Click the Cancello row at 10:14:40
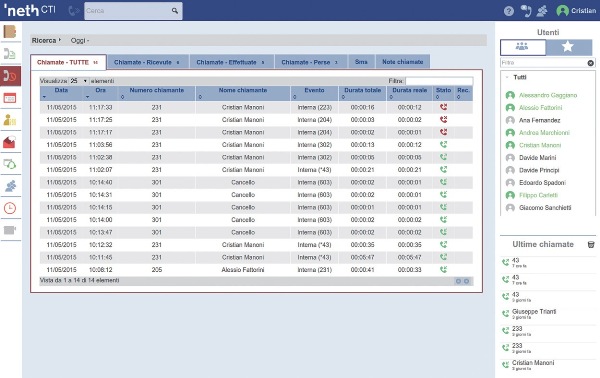Viewport: 600px width, 378px height. coord(256,182)
